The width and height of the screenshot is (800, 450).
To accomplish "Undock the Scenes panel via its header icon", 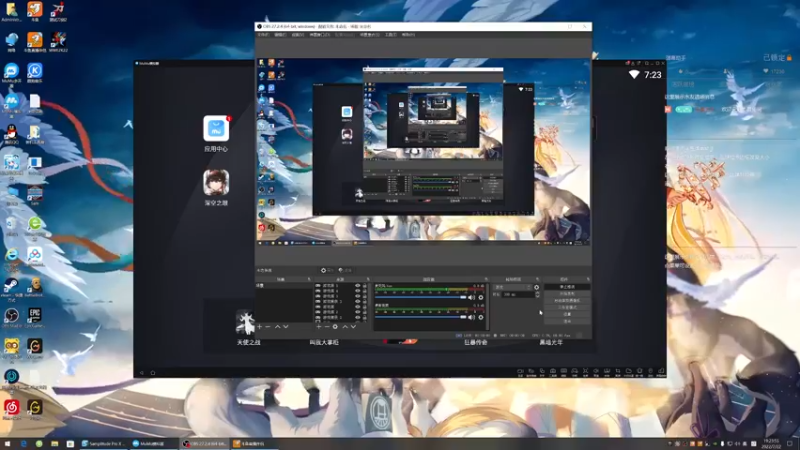I will coord(309,280).
